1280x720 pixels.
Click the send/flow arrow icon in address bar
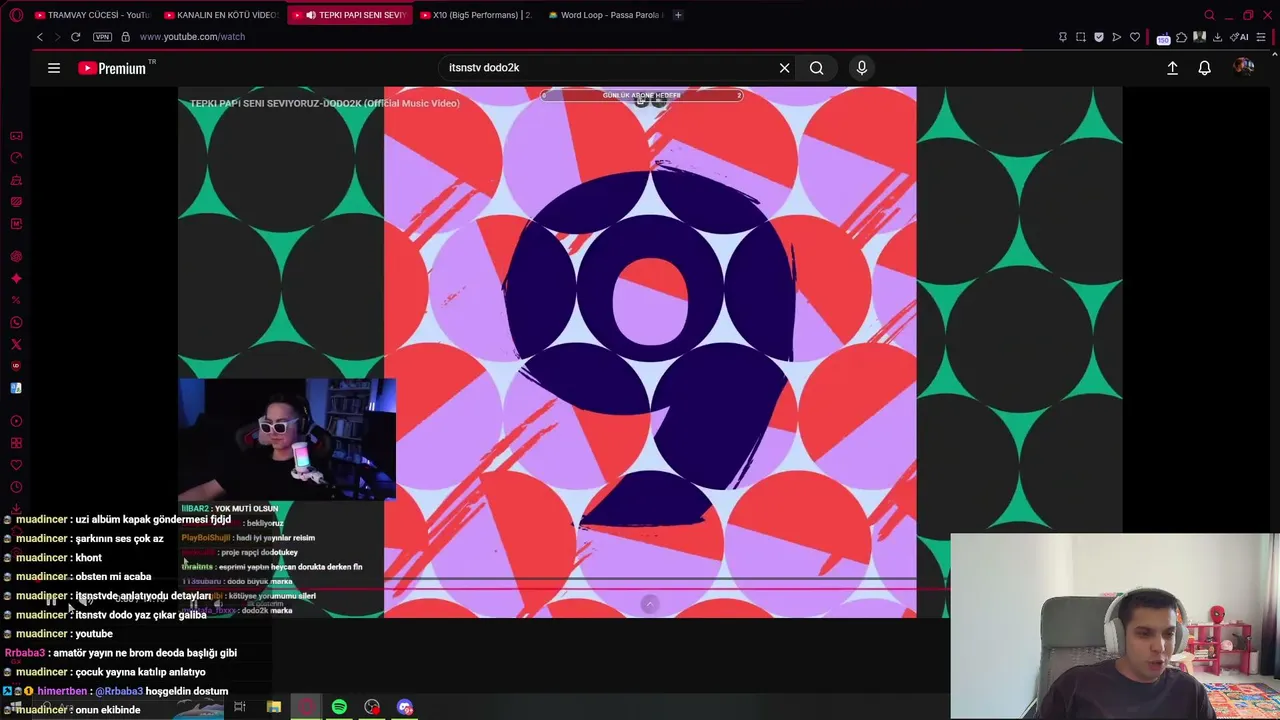pyautogui.click(x=1116, y=37)
